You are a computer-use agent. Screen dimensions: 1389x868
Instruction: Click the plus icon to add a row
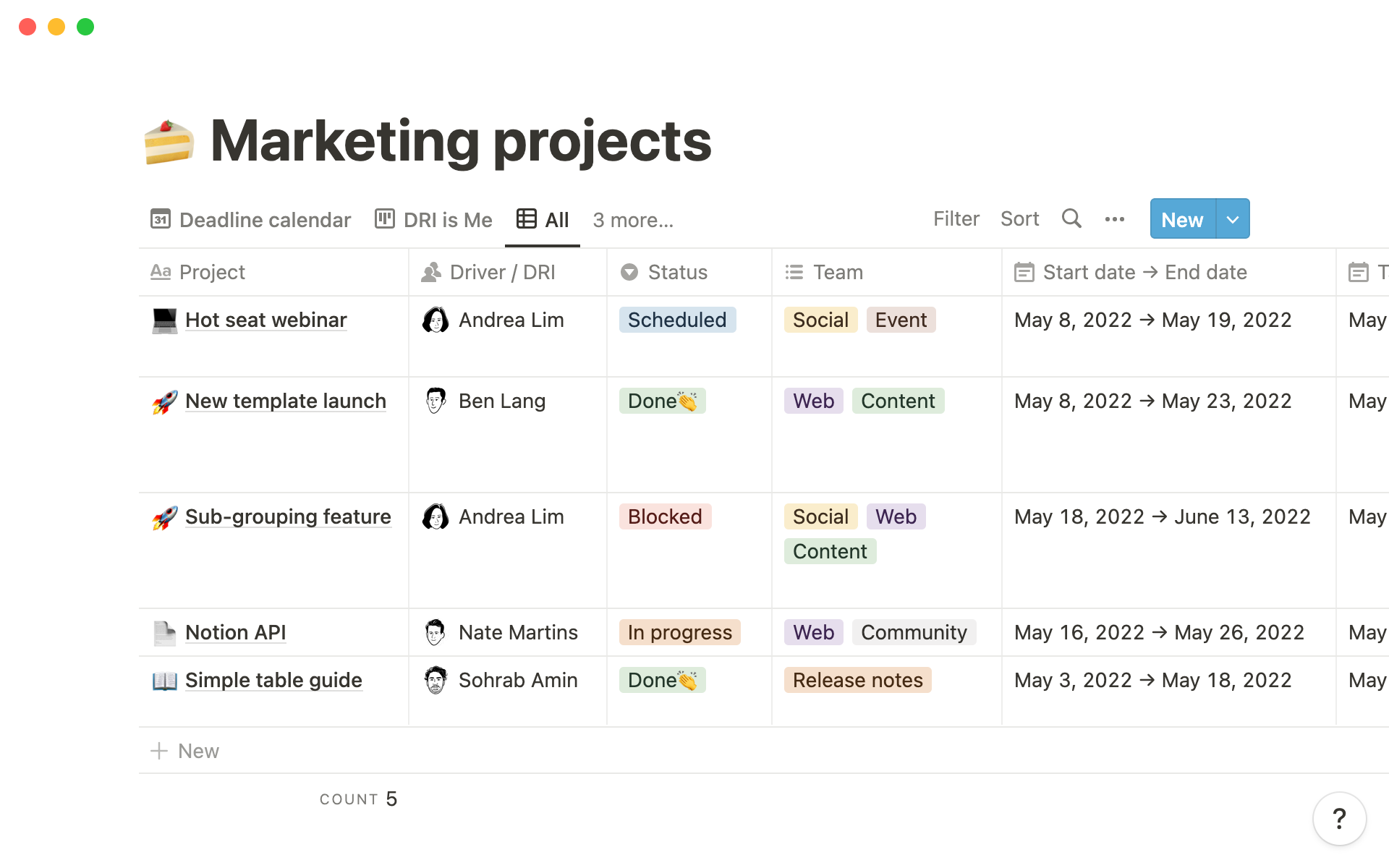tap(159, 751)
